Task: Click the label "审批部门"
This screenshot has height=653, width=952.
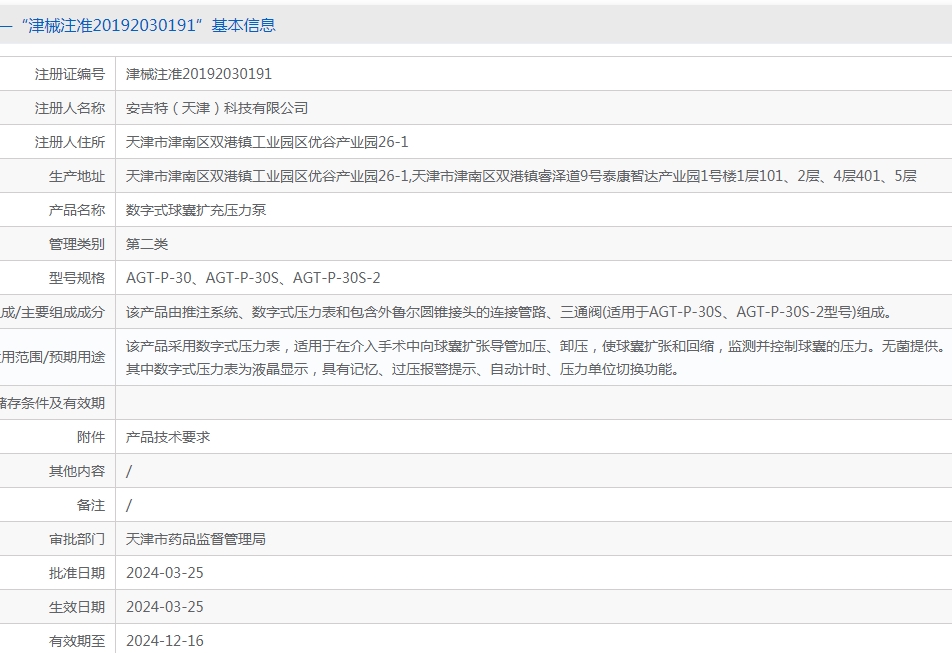Action: click(77, 539)
